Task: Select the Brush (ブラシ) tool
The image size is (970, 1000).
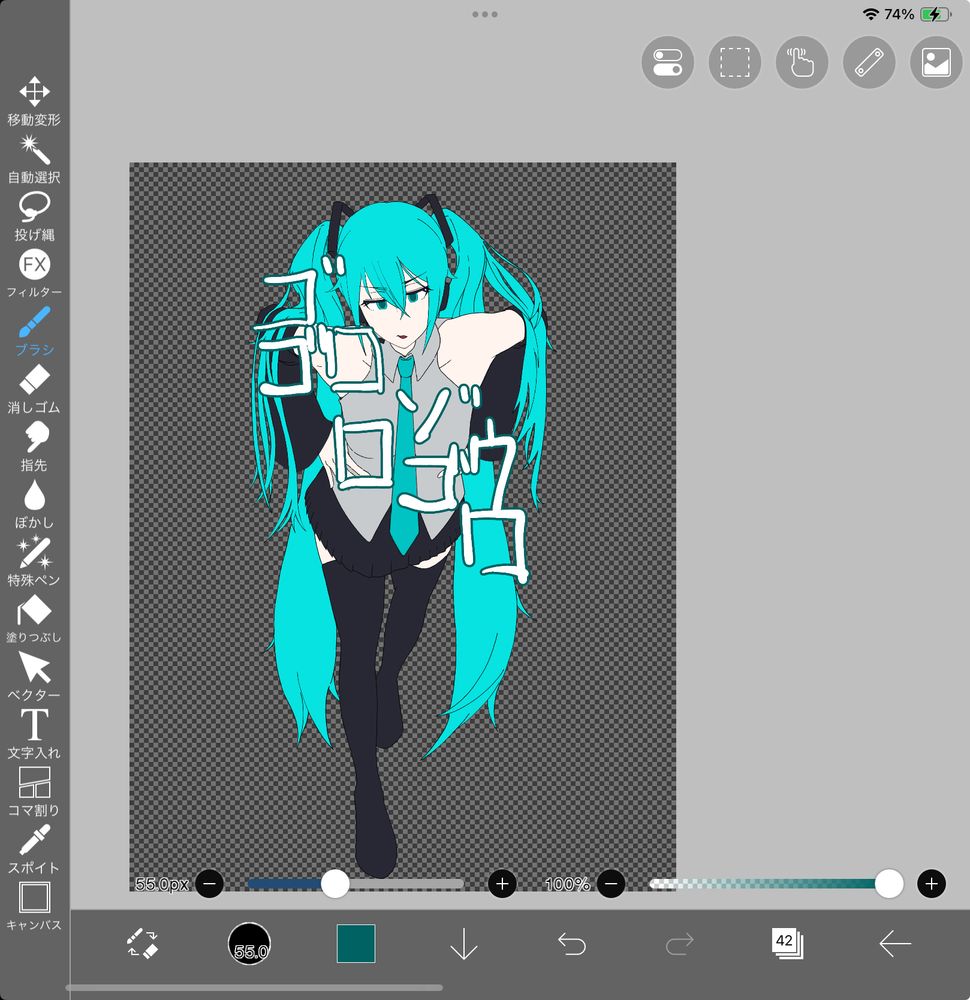Action: pos(34,332)
